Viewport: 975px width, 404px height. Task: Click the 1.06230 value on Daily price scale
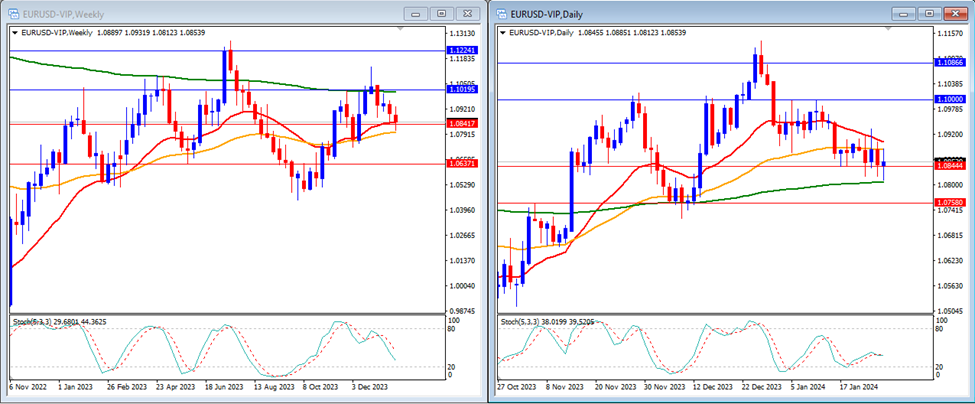pos(950,260)
